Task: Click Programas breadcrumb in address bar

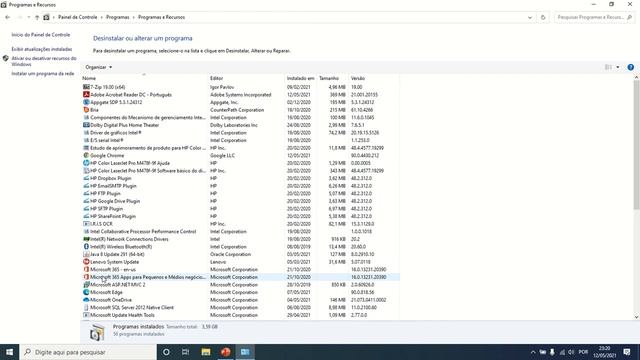Action: pyautogui.click(x=118, y=17)
